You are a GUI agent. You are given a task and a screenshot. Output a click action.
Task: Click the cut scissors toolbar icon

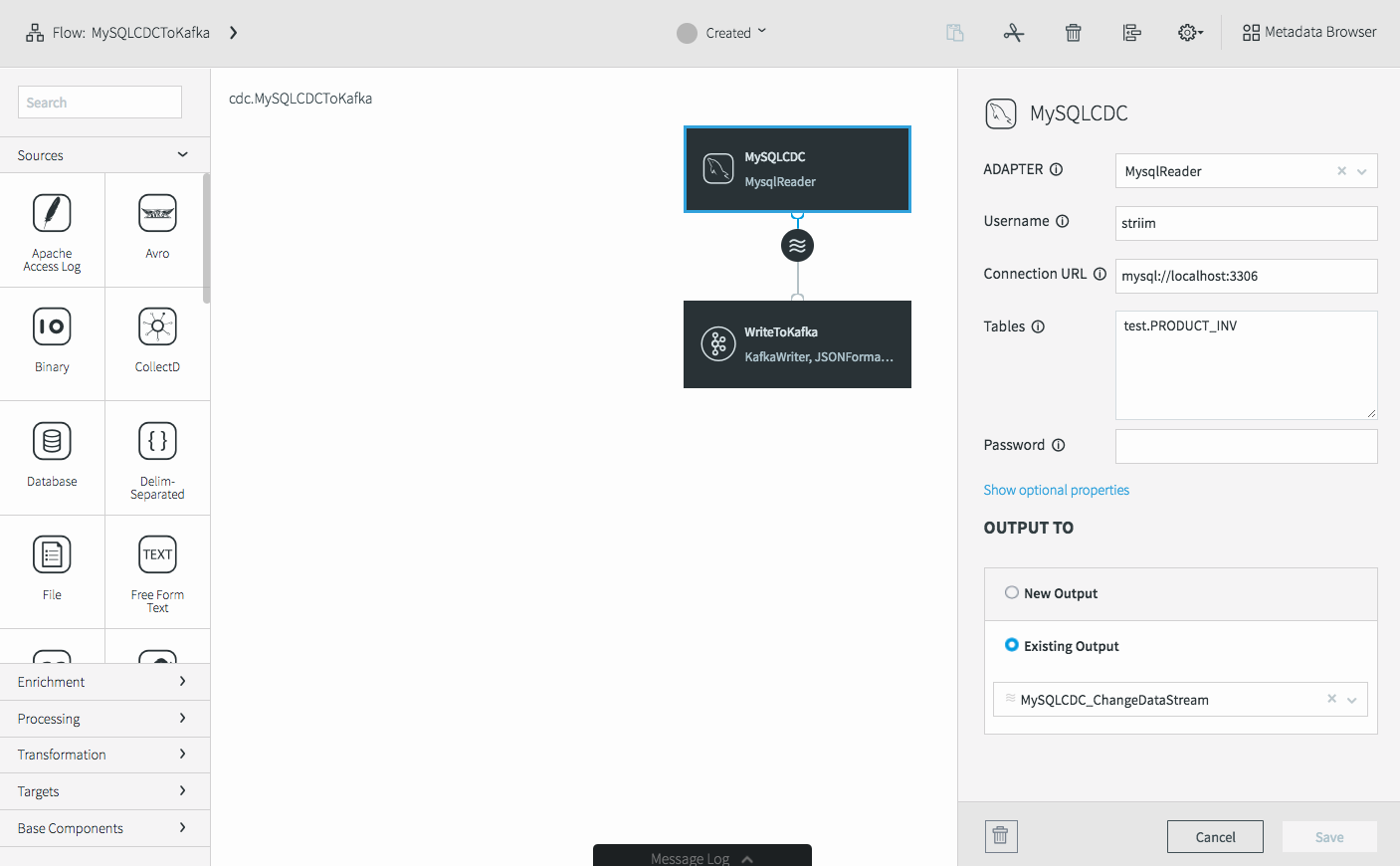[x=1014, y=33]
